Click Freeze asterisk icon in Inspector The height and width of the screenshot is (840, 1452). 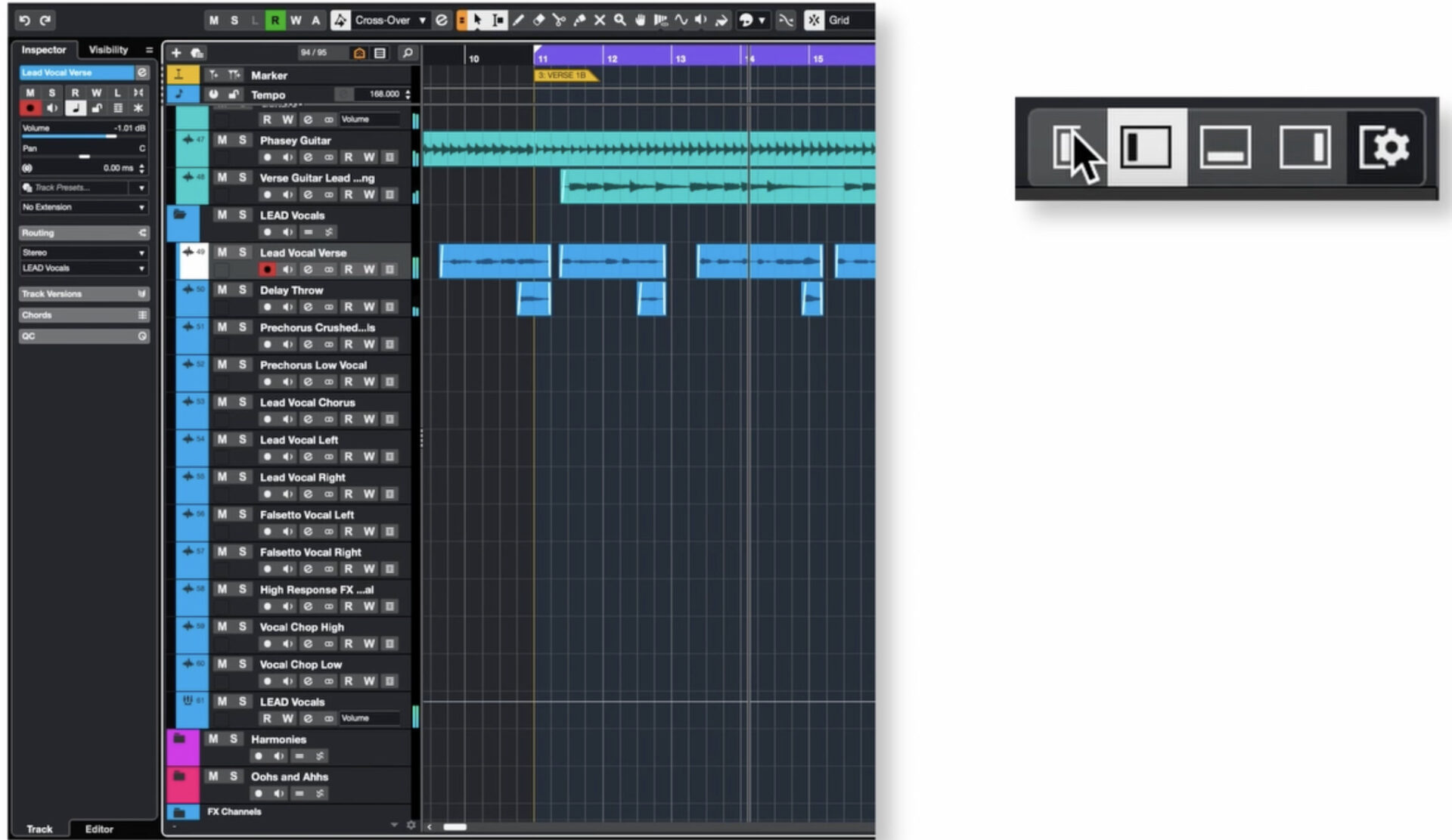click(x=138, y=108)
